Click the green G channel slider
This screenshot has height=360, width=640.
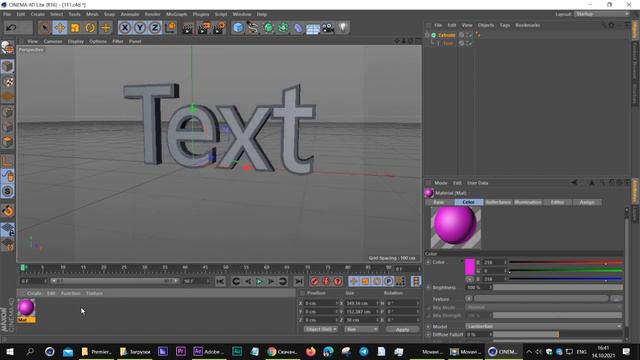566,271
